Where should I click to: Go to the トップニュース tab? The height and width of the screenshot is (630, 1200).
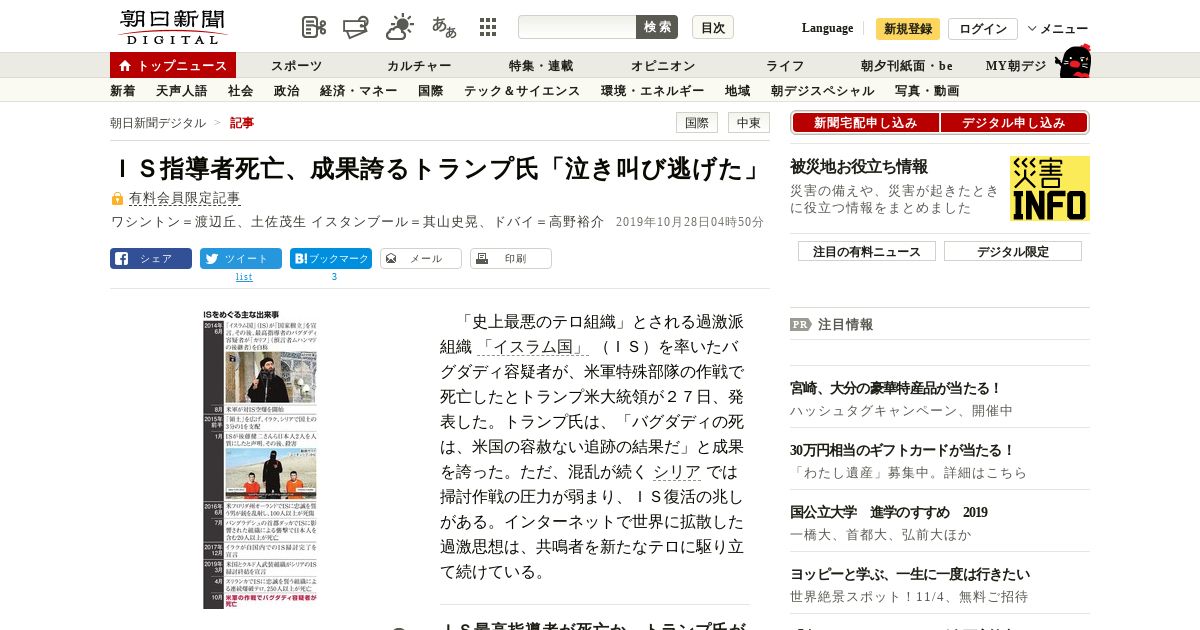click(x=173, y=65)
